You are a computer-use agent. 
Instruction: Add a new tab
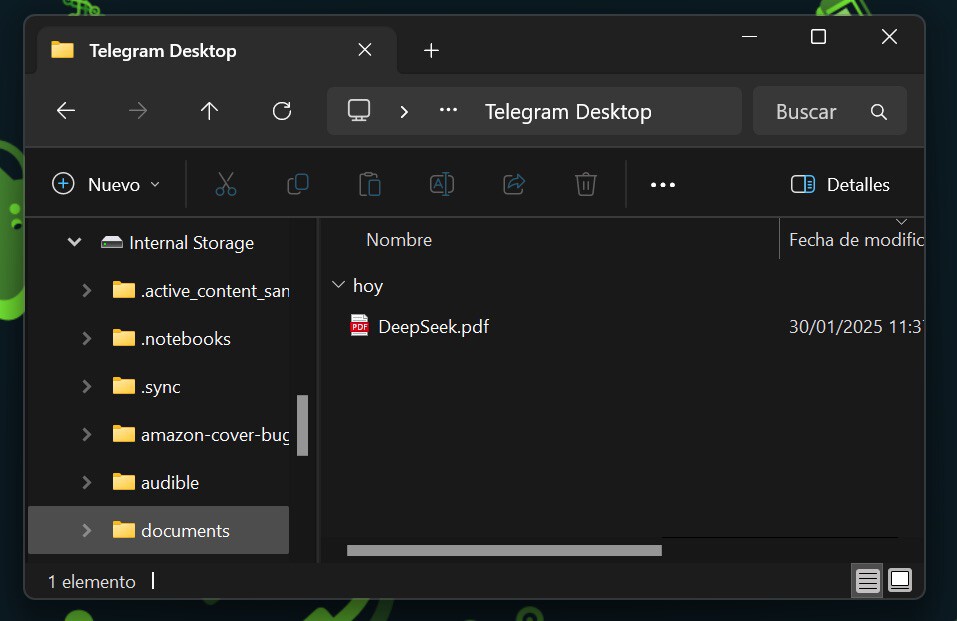tap(431, 50)
